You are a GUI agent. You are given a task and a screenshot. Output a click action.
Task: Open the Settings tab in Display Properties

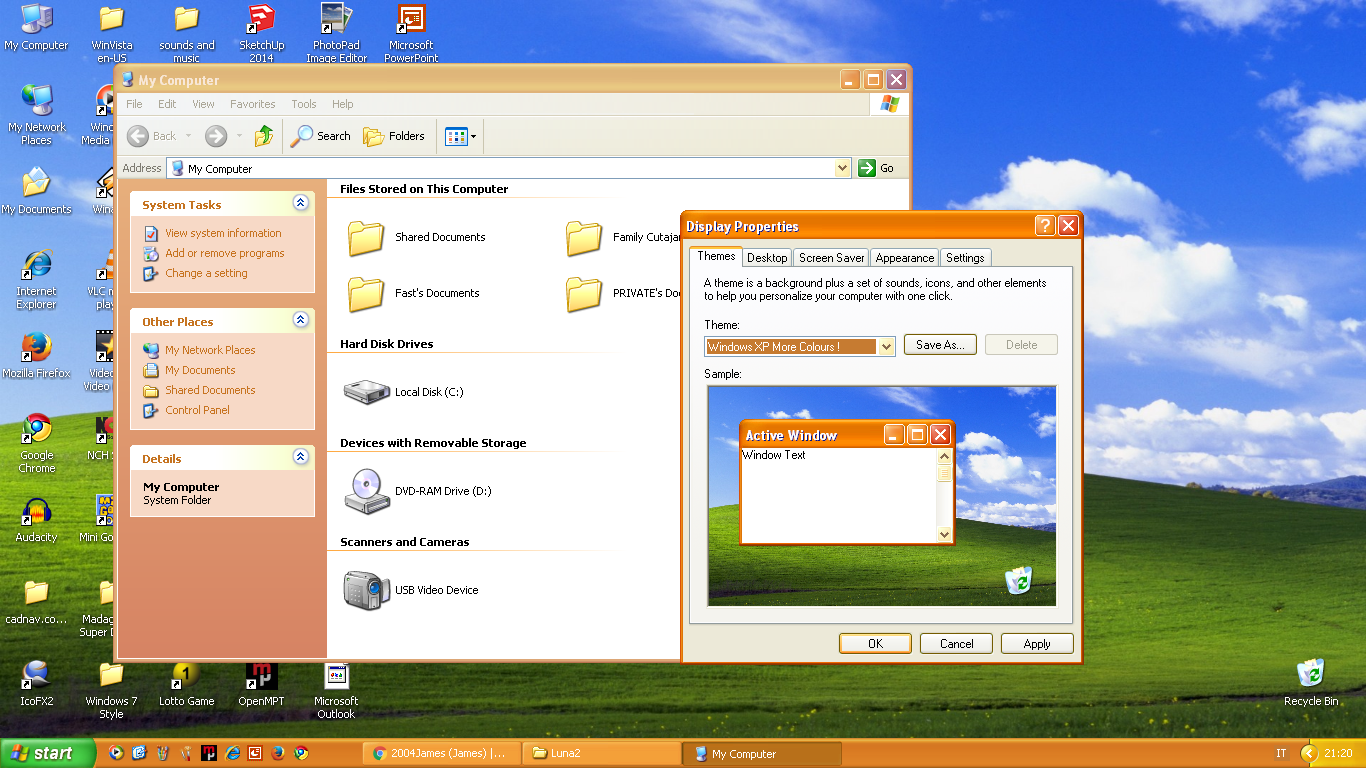pyautogui.click(x=965, y=258)
